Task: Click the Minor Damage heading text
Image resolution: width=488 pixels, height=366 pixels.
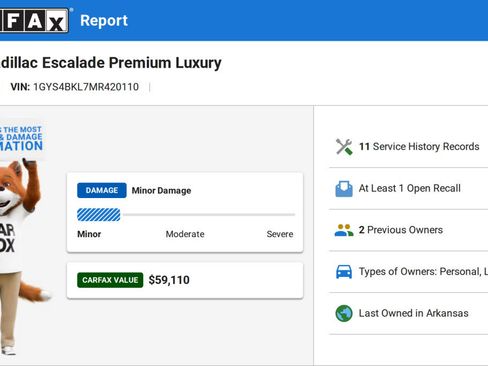Action: point(161,191)
